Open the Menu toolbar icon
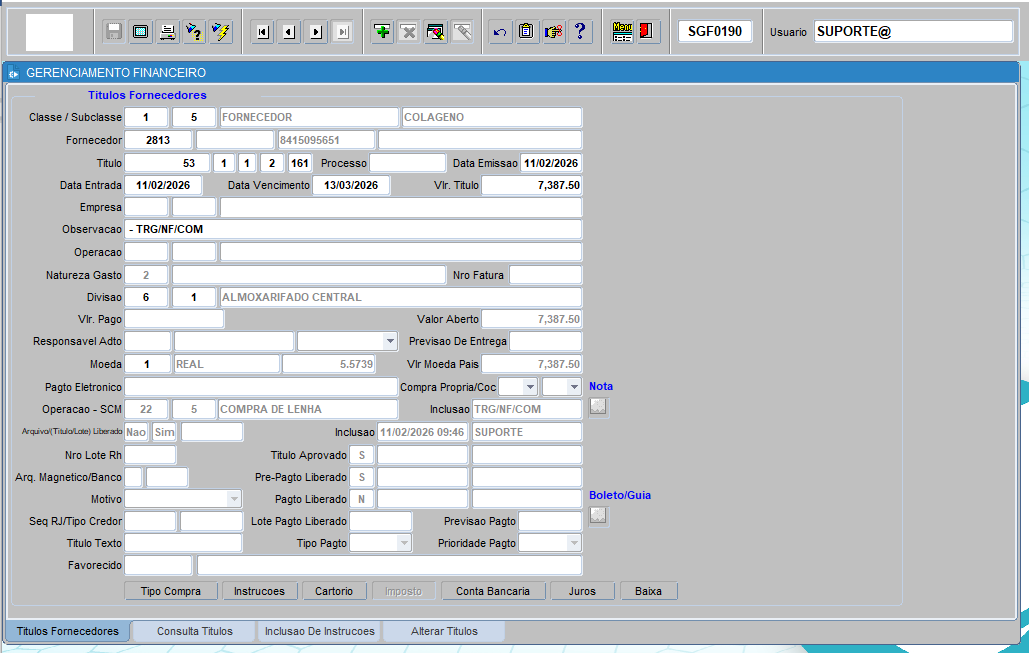The image size is (1029, 653). pos(622,32)
